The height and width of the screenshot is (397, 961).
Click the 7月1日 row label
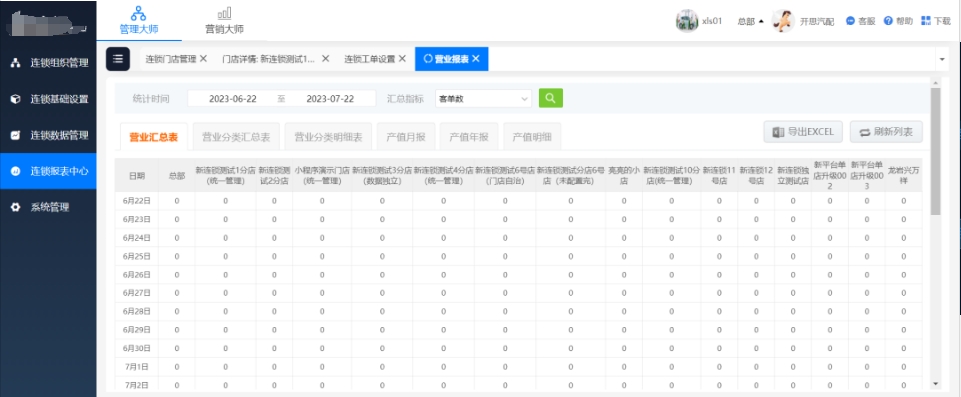click(137, 367)
